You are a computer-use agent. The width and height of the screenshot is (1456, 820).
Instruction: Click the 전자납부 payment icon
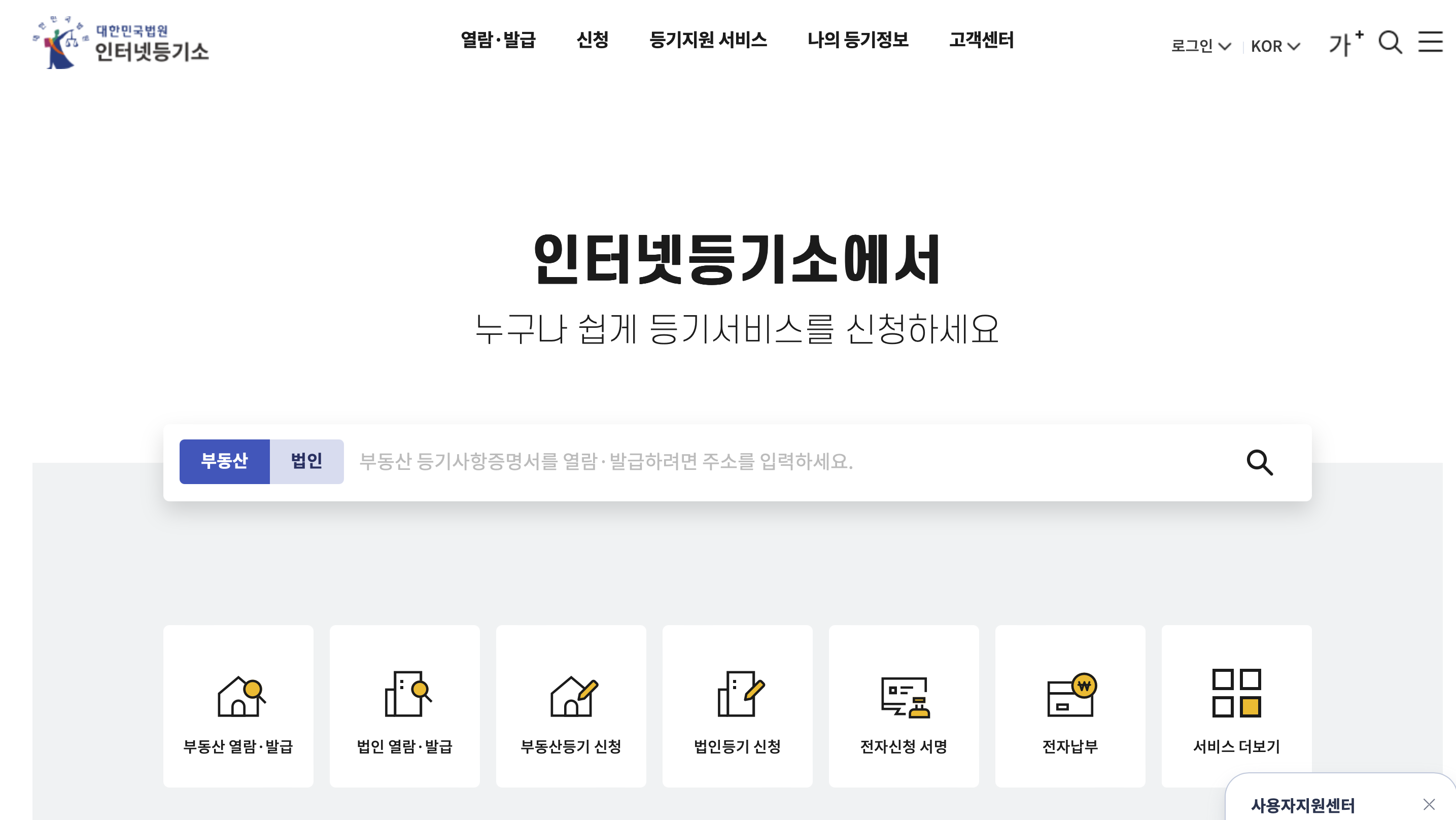[1071, 695]
